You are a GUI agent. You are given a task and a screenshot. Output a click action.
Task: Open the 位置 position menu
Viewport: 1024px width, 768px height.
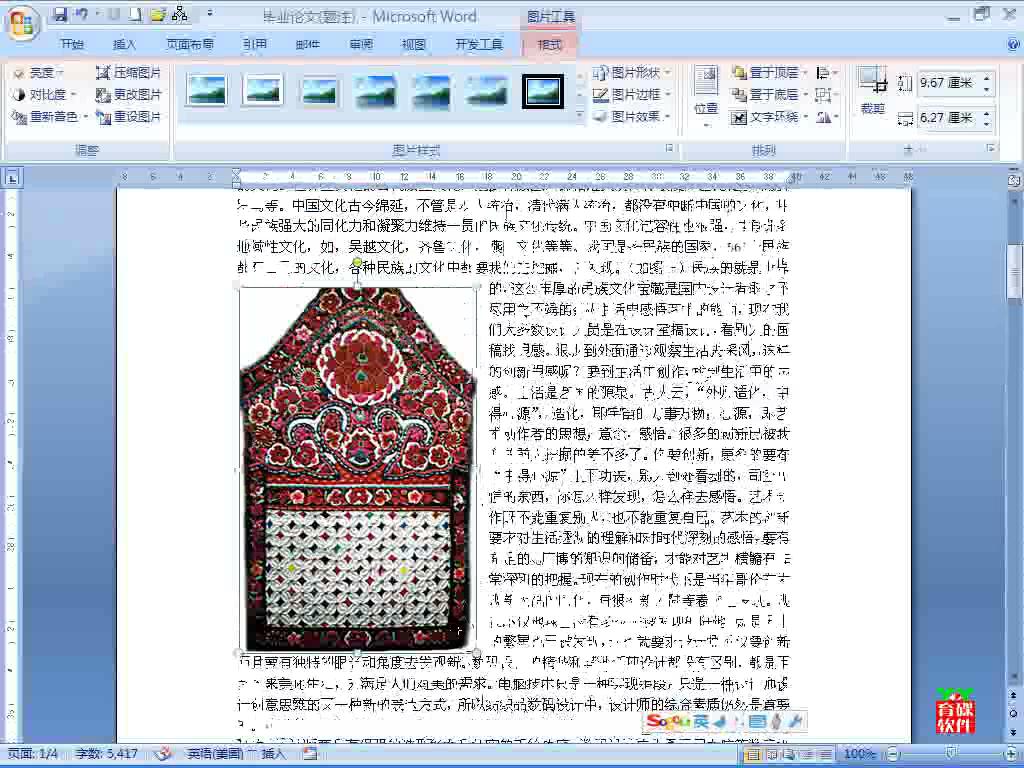[706, 96]
